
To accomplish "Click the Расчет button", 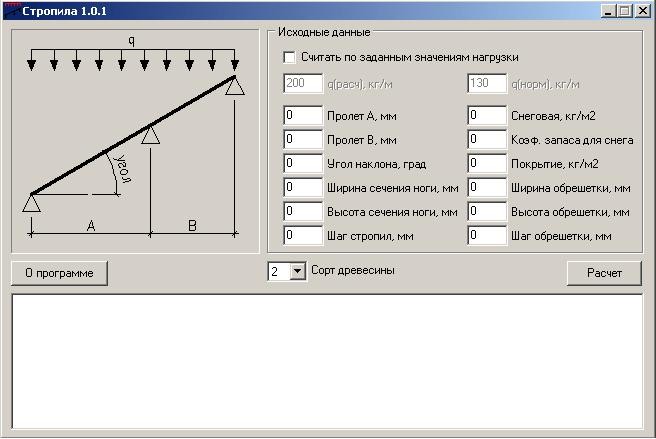I will click(x=604, y=273).
